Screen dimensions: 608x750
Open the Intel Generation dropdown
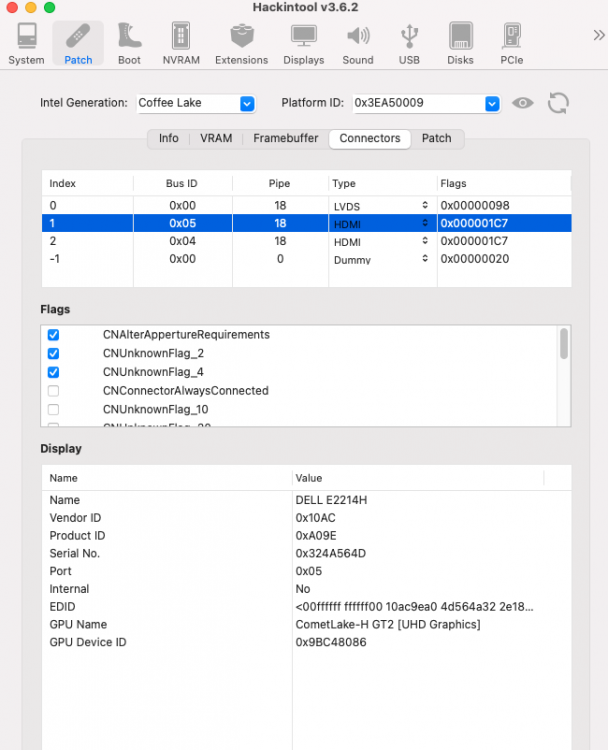(247, 103)
